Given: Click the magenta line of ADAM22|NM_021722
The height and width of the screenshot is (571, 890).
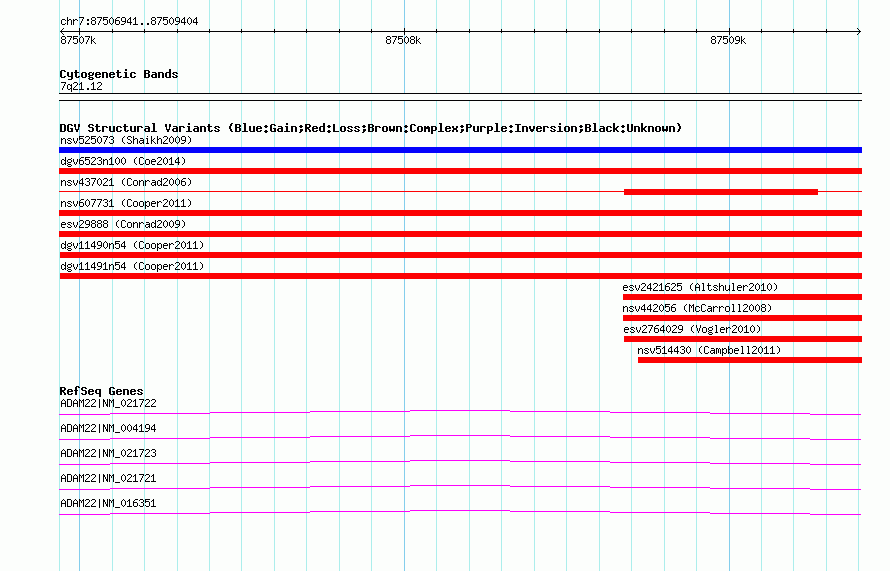Looking at the screenshot, I should [x=460, y=412].
